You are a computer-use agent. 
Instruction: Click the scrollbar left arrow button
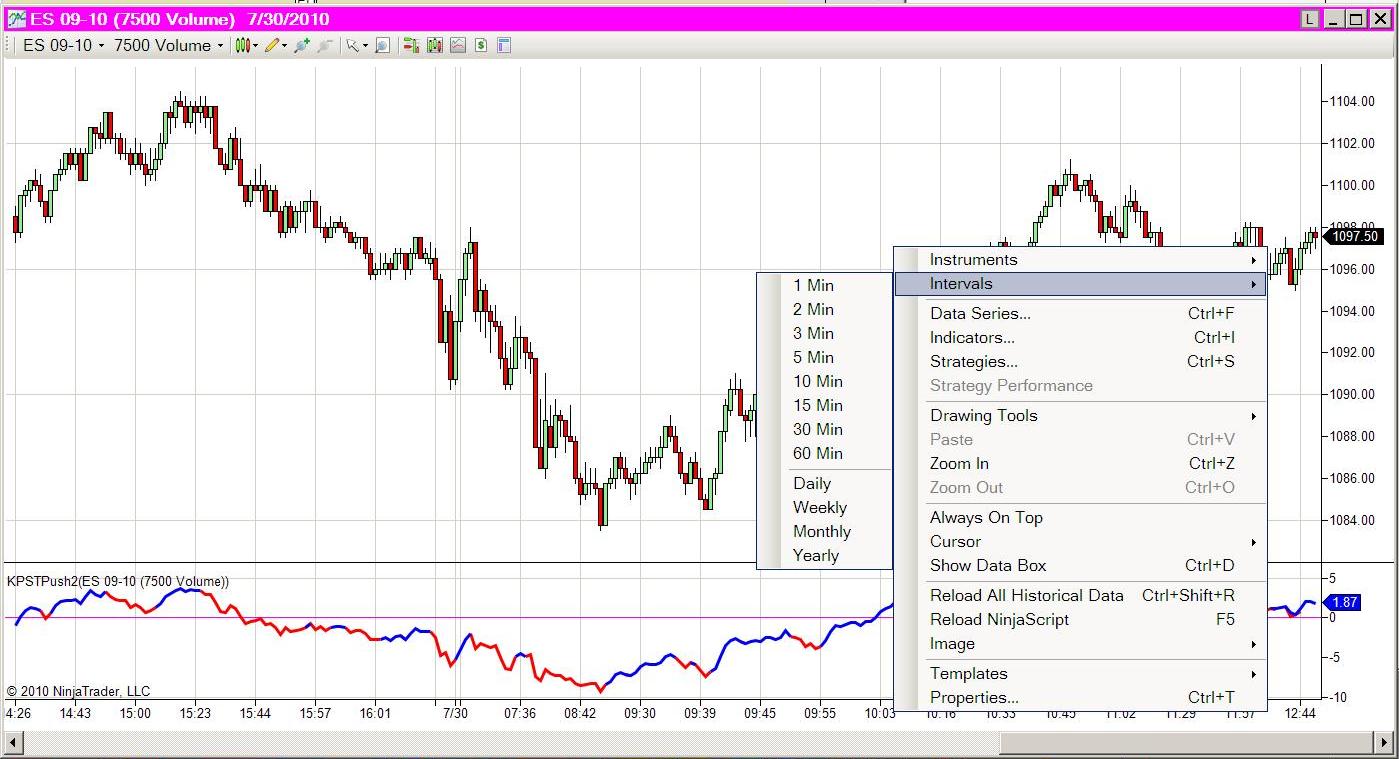pyautogui.click(x=14, y=743)
